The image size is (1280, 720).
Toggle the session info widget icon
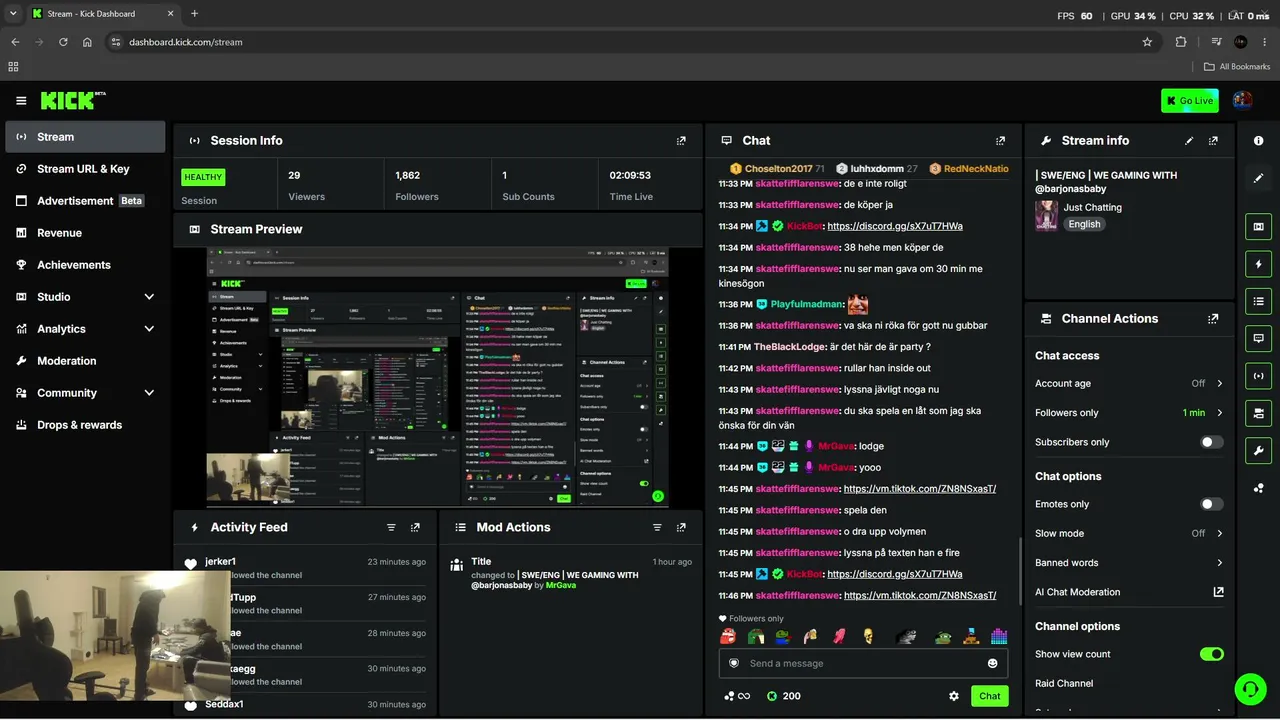[x=1259, y=376]
